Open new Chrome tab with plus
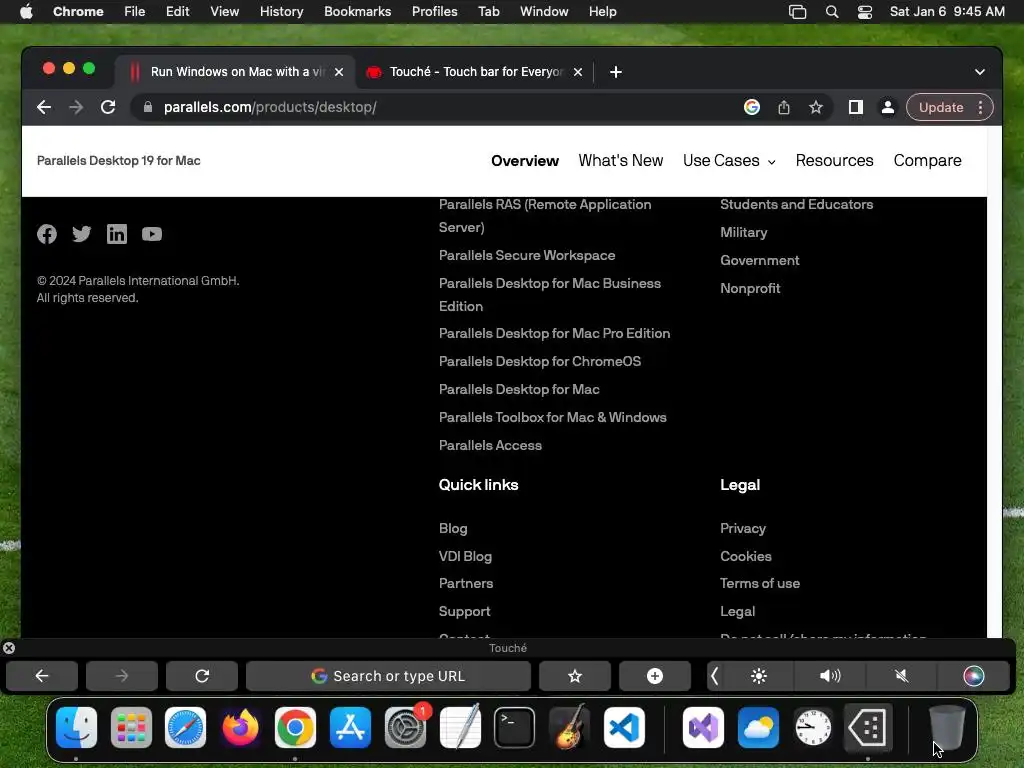 coord(616,72)
